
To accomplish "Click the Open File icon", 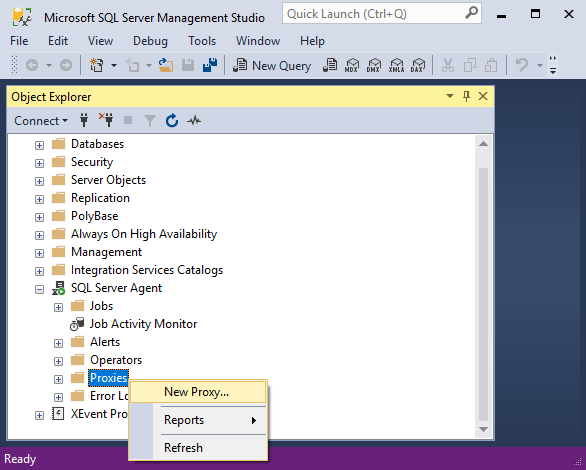I will (166, 65).
